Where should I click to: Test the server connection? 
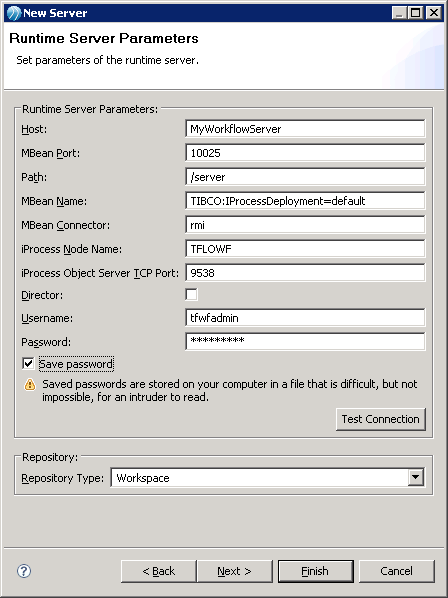click(381, 419)
